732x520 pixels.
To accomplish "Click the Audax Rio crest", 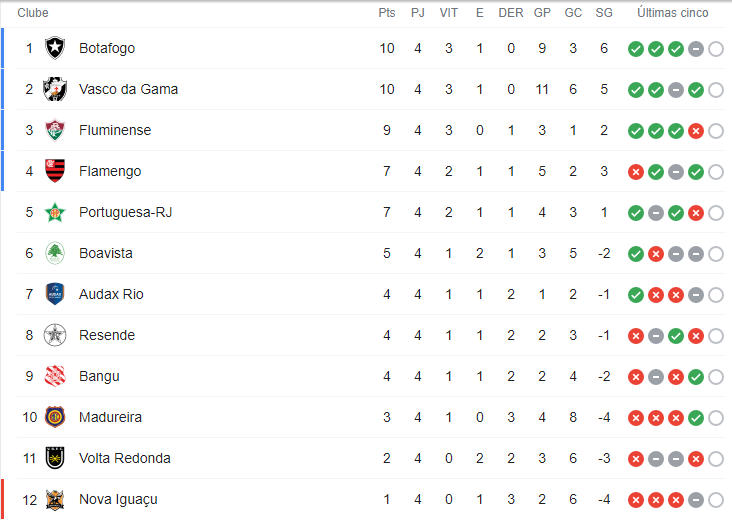I will [x=55, y=294].
